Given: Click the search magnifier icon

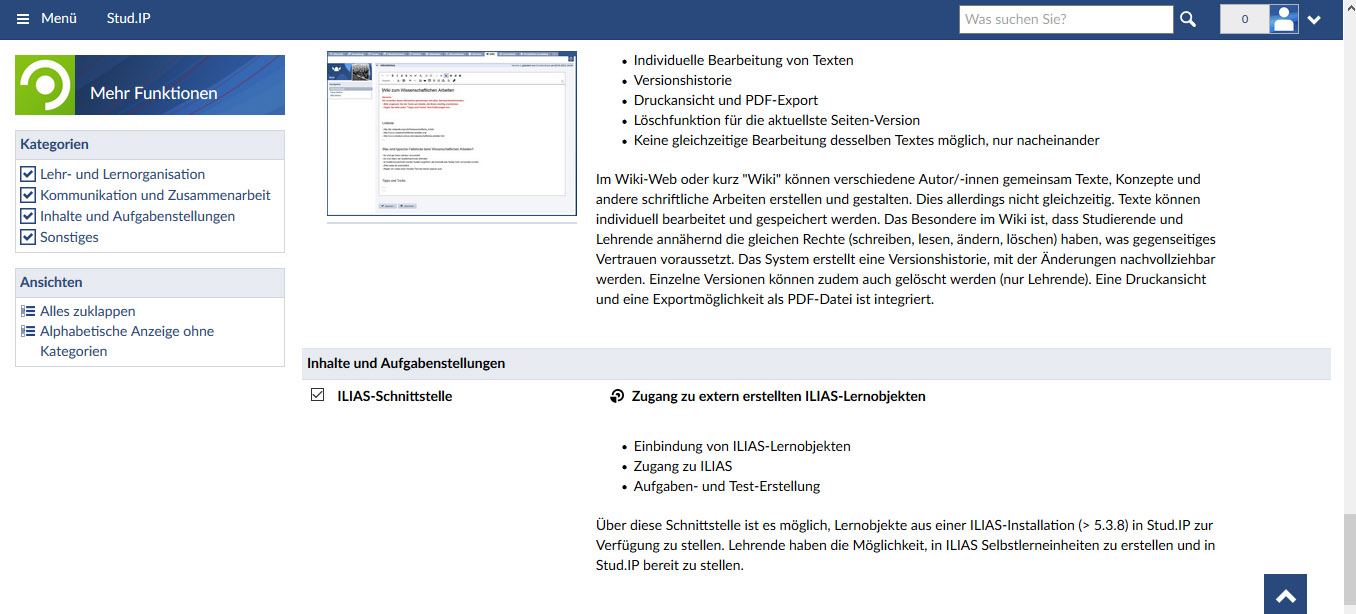Looking at the screenshot, I should 1188,19.
